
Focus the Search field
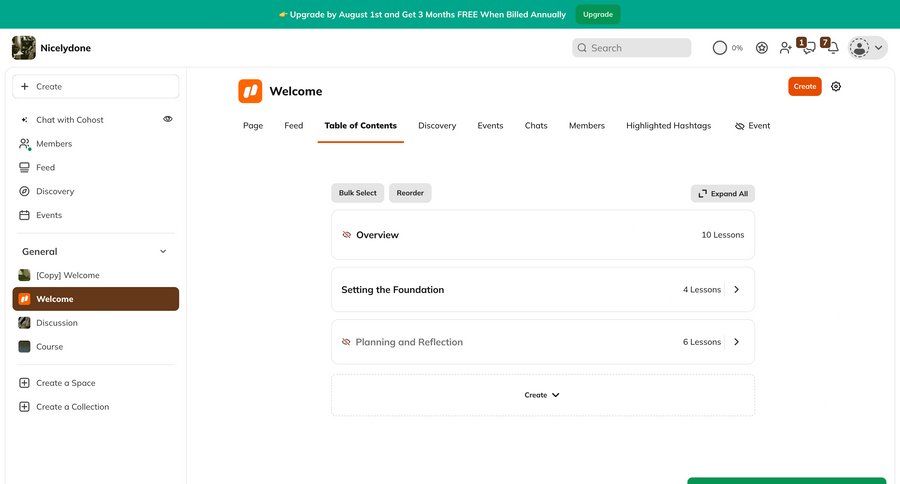(x=631, y=48)
